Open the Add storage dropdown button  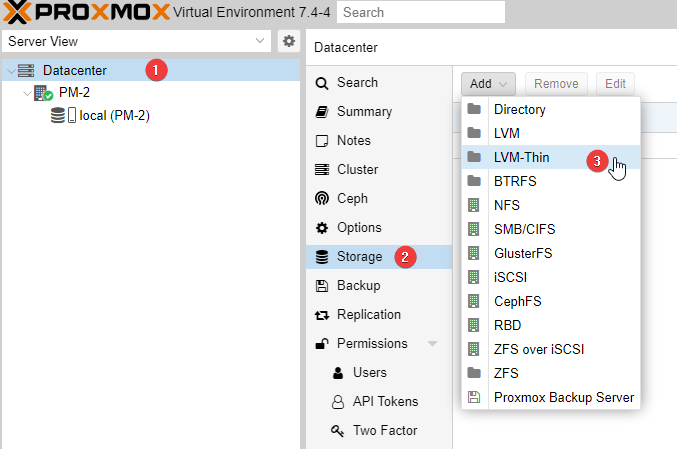tap(488, 84)
